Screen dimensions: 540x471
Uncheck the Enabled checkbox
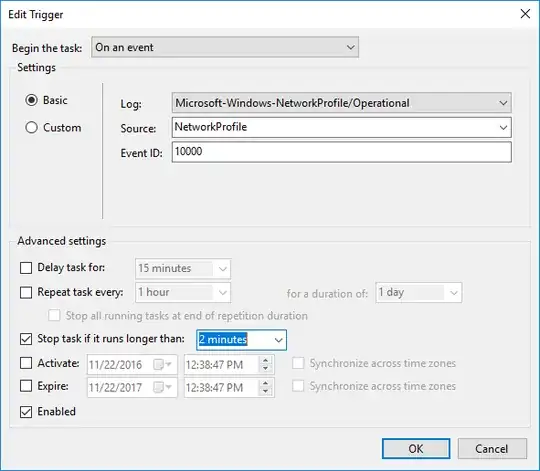(26, 411)
